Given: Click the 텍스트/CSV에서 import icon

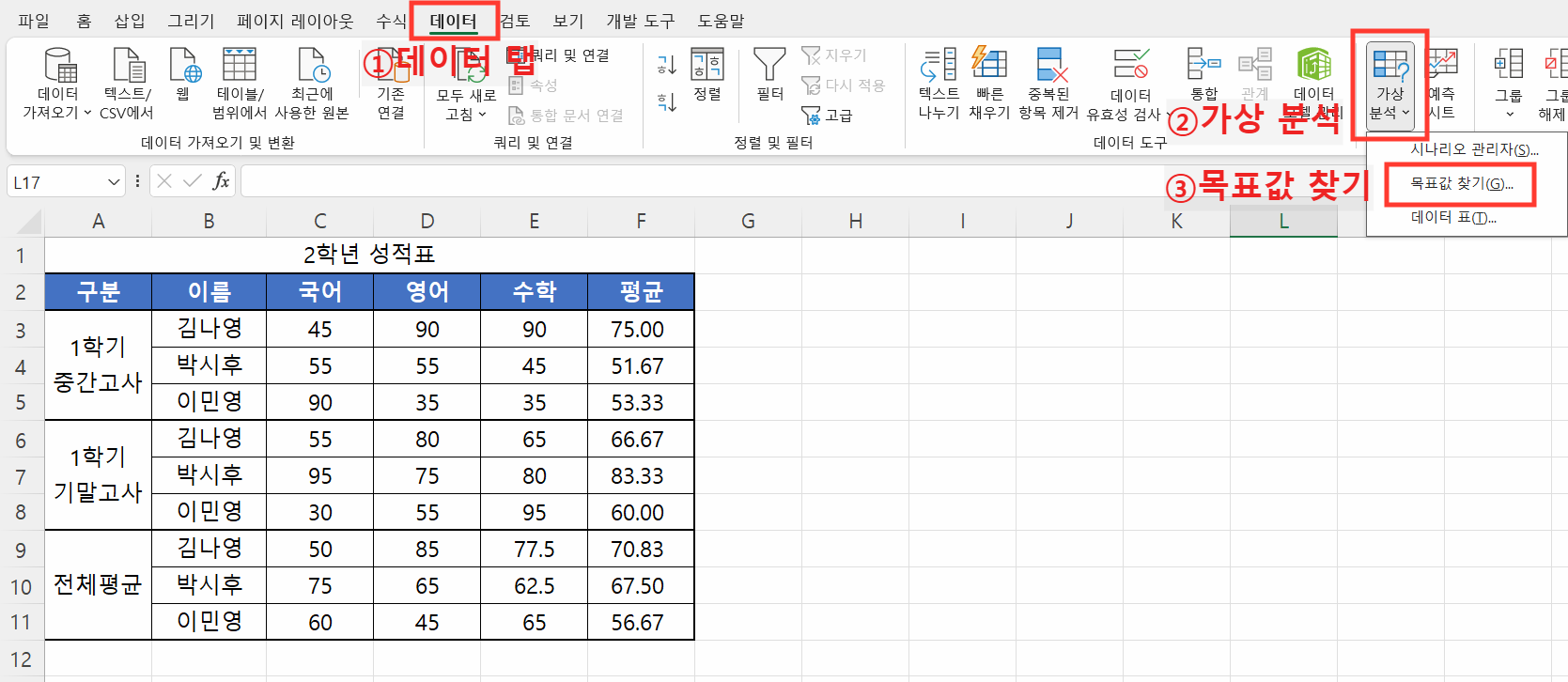Looking at the screenshot, I should tap(128, 65).
